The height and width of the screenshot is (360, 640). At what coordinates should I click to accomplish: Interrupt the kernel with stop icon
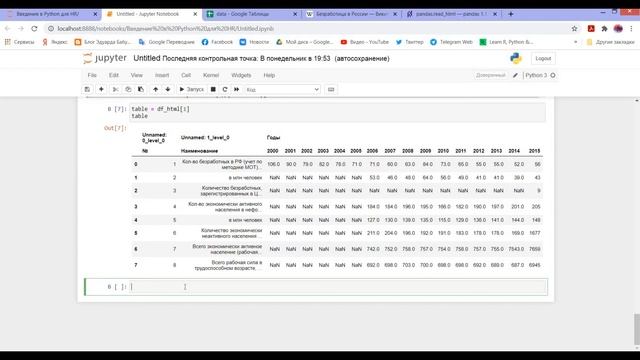pos(213,89)
